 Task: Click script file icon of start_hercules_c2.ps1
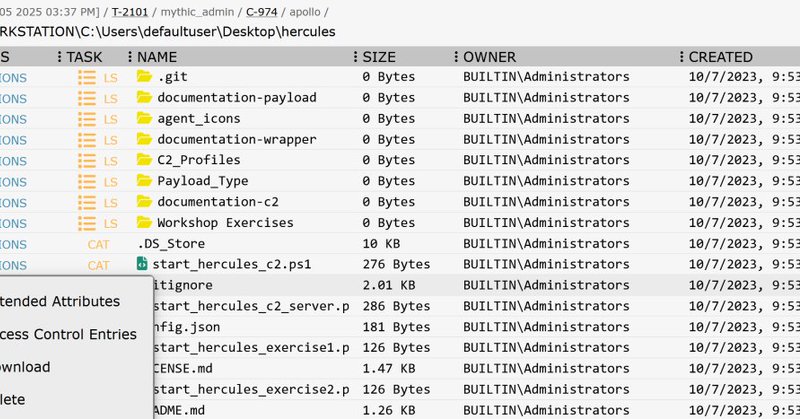(x=142, y=264)
